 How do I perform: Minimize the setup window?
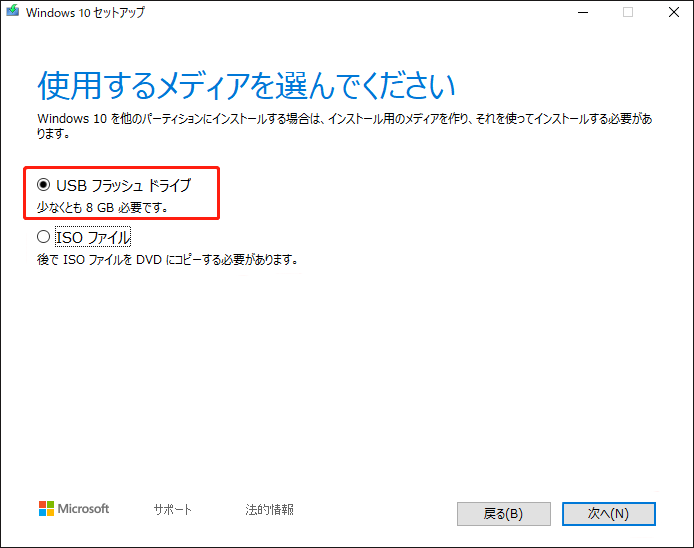click(583, 12)
